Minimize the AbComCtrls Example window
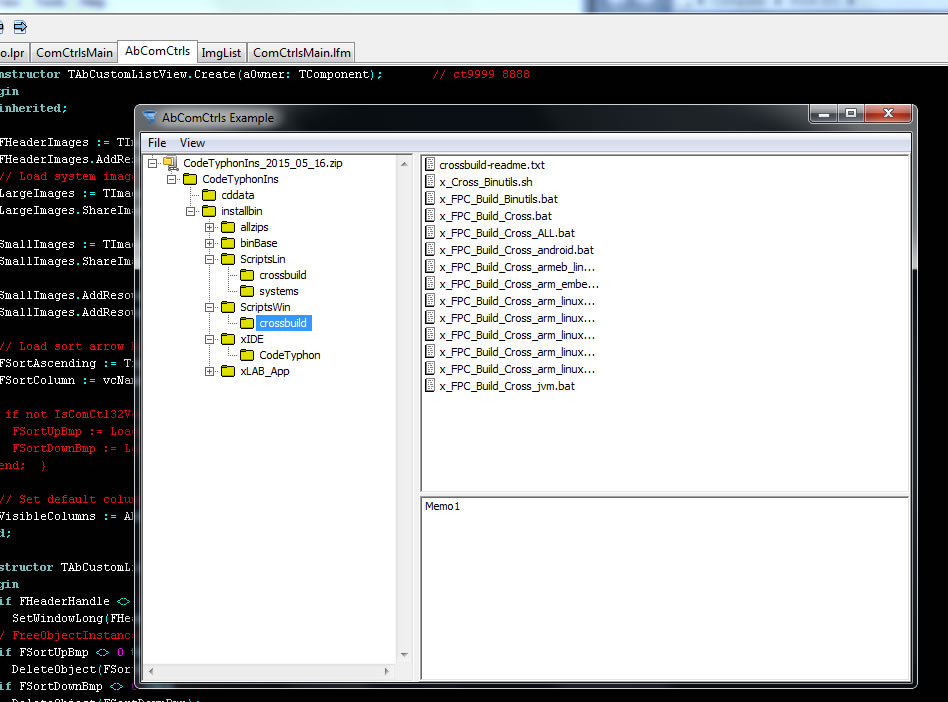The height and width of the screenshot is (702, 948). tap(824, 114)
